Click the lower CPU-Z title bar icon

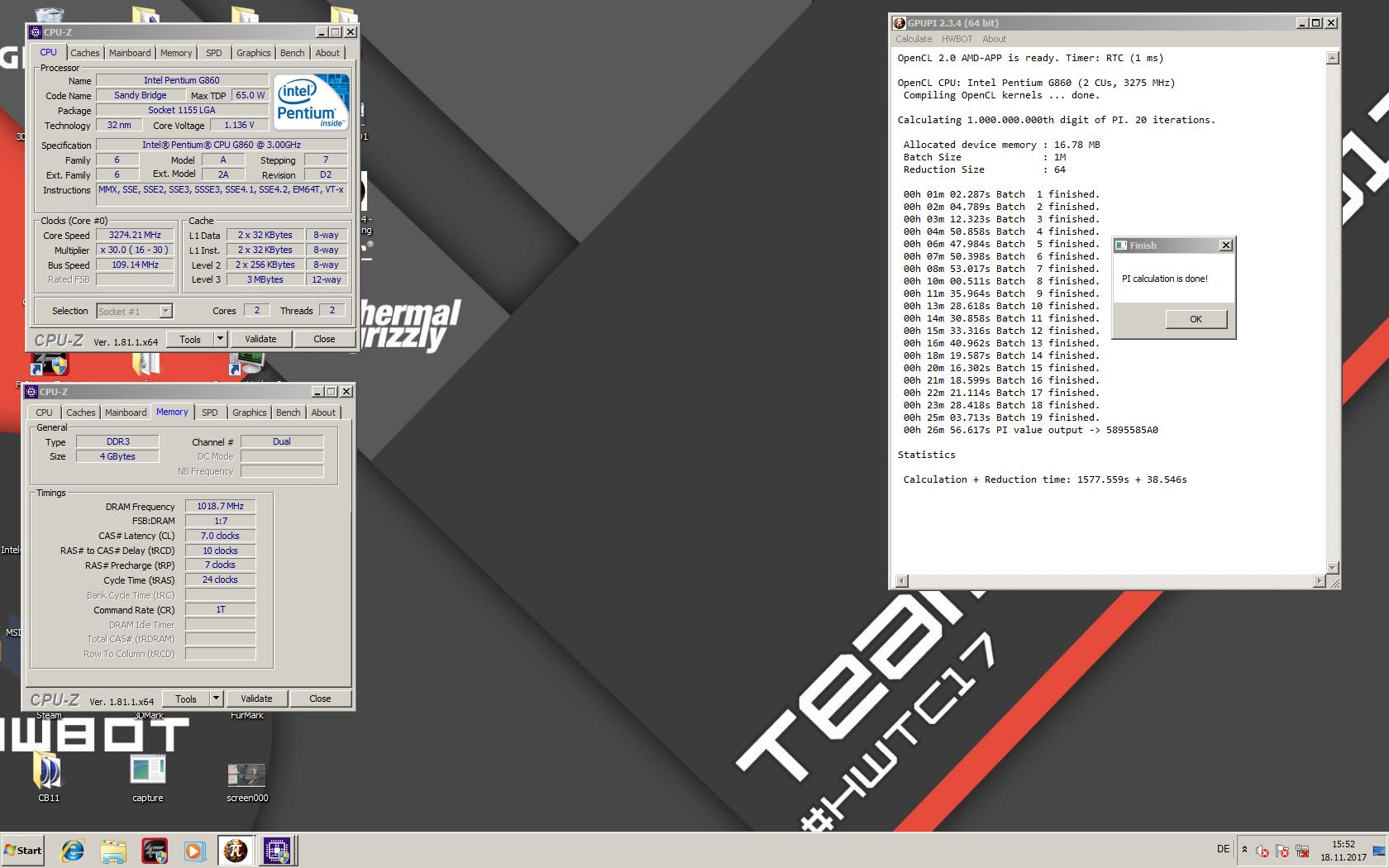click(x=31, y=392)
